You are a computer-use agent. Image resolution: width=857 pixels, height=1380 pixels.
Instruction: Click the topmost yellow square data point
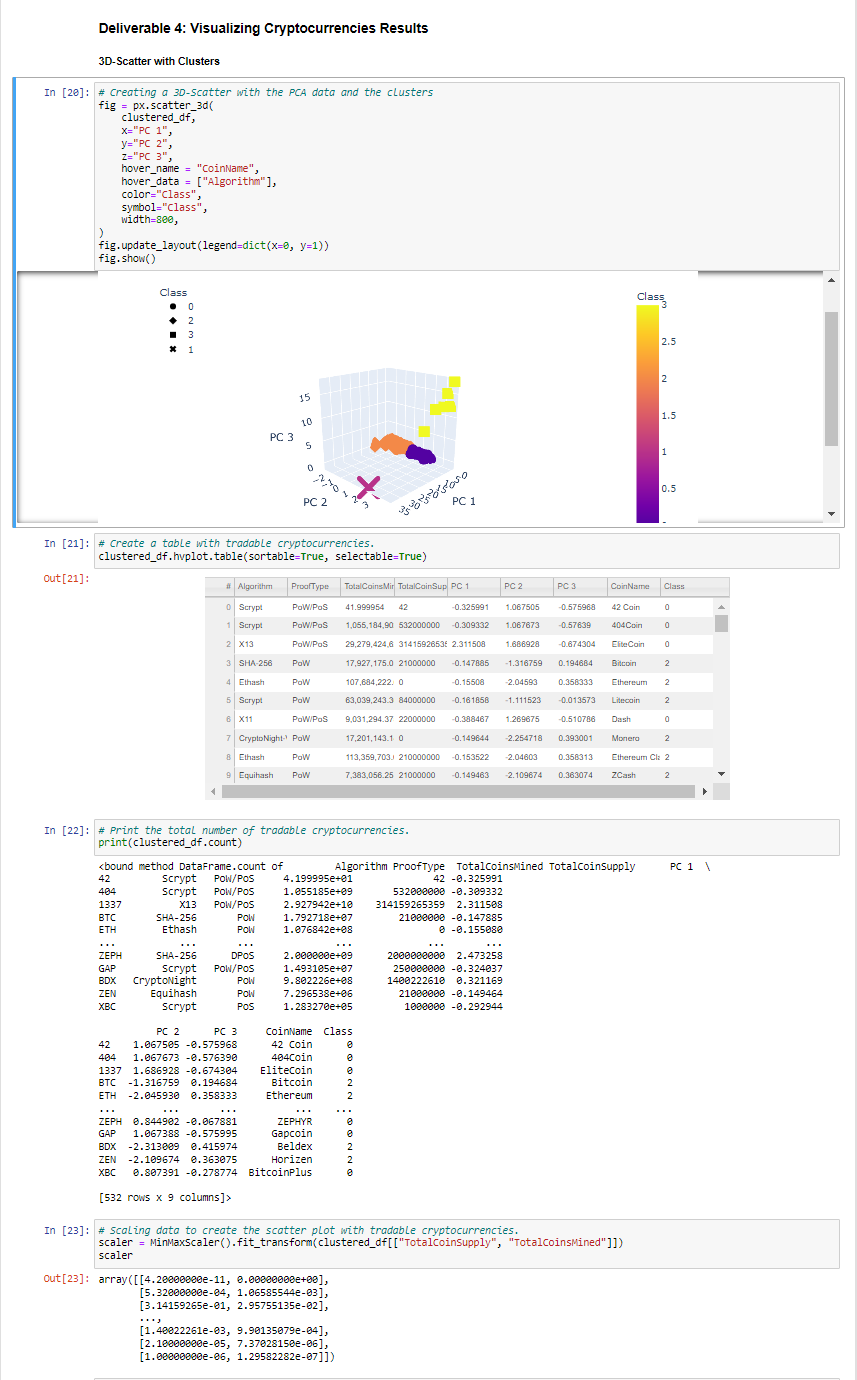(x=455, y=381)
